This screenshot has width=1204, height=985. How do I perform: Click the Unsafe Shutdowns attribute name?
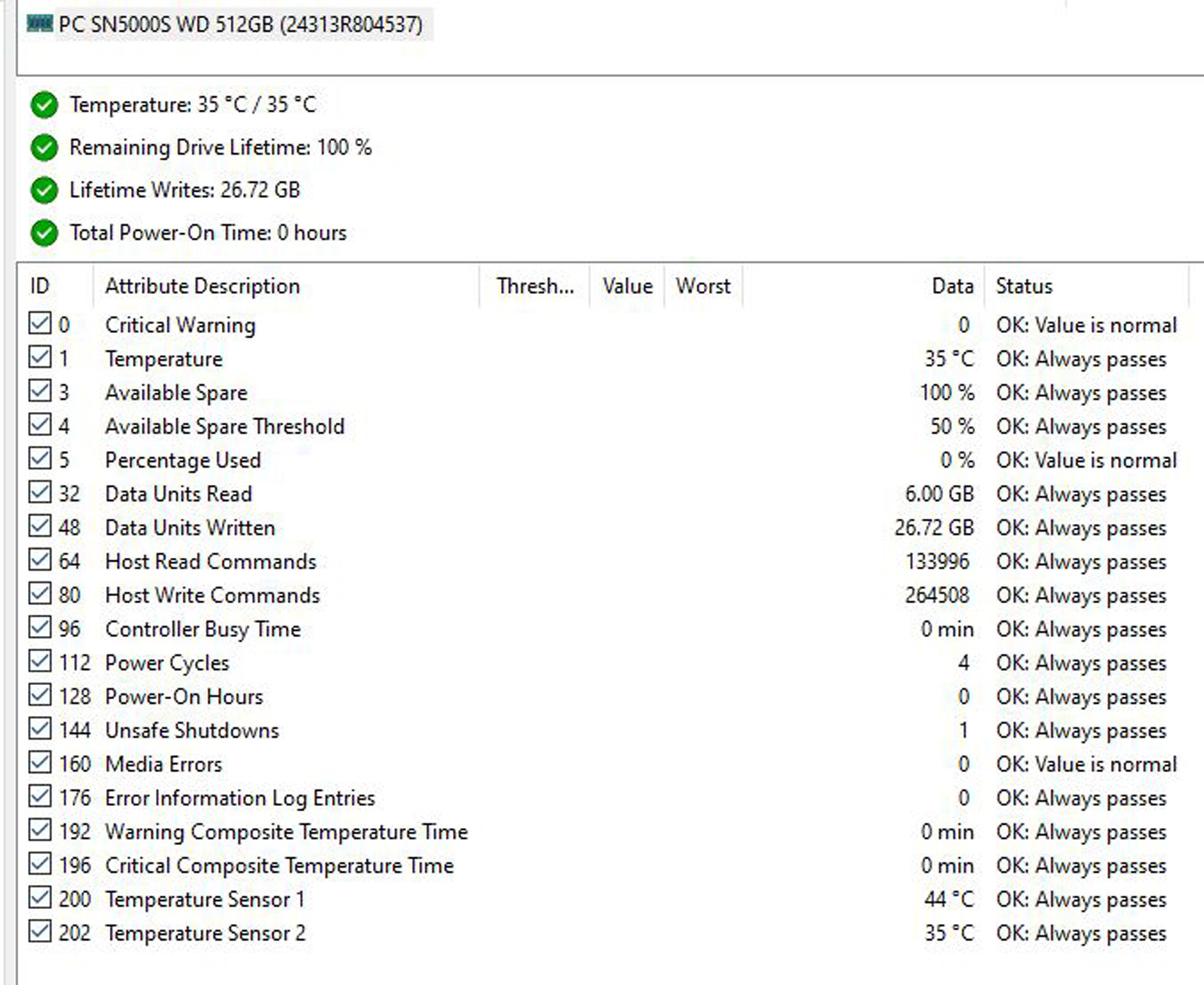192,731
